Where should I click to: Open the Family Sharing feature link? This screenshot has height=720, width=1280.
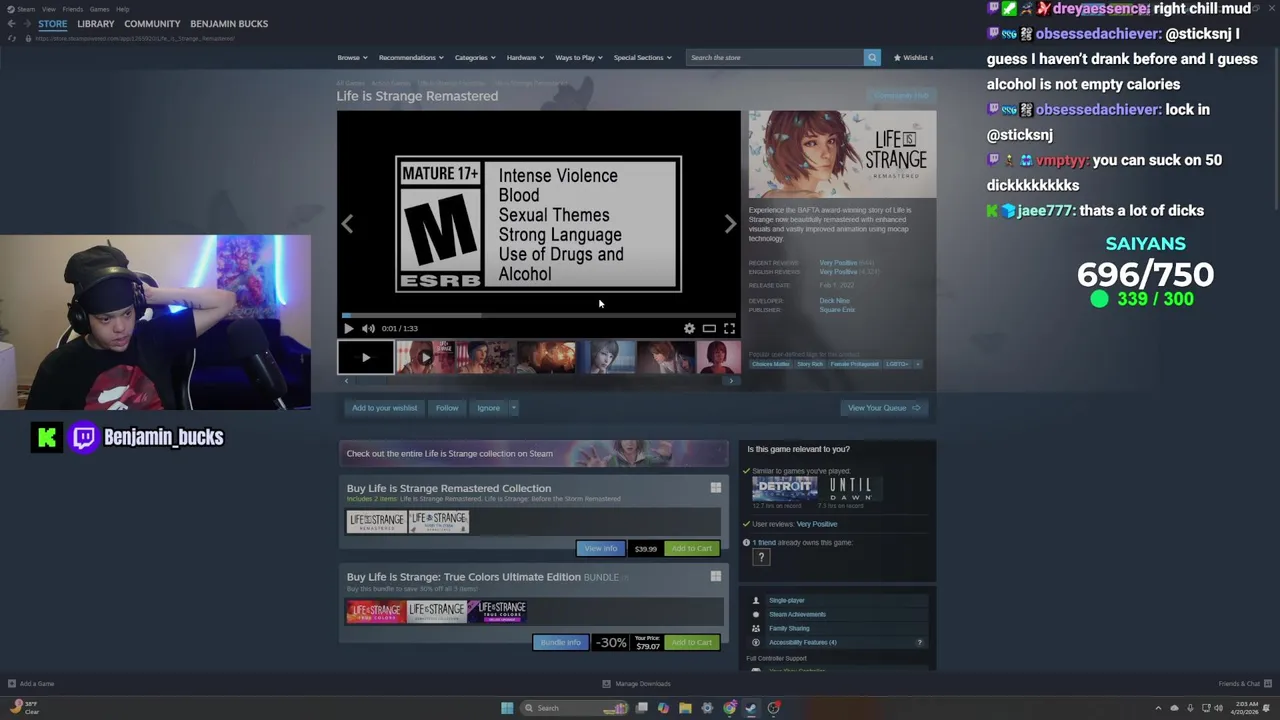pos(789,628)
